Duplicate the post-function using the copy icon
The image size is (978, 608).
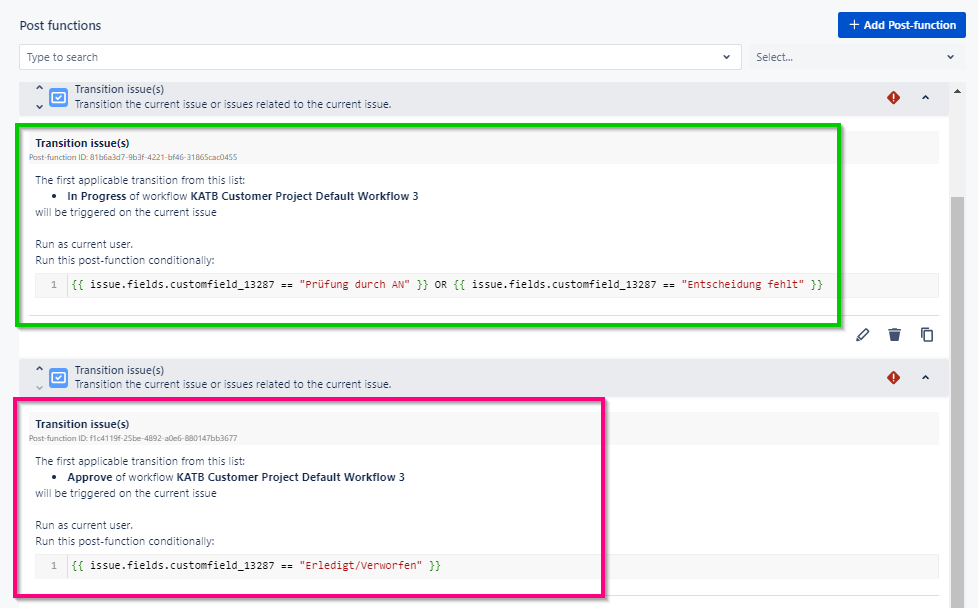coord(927,335)
